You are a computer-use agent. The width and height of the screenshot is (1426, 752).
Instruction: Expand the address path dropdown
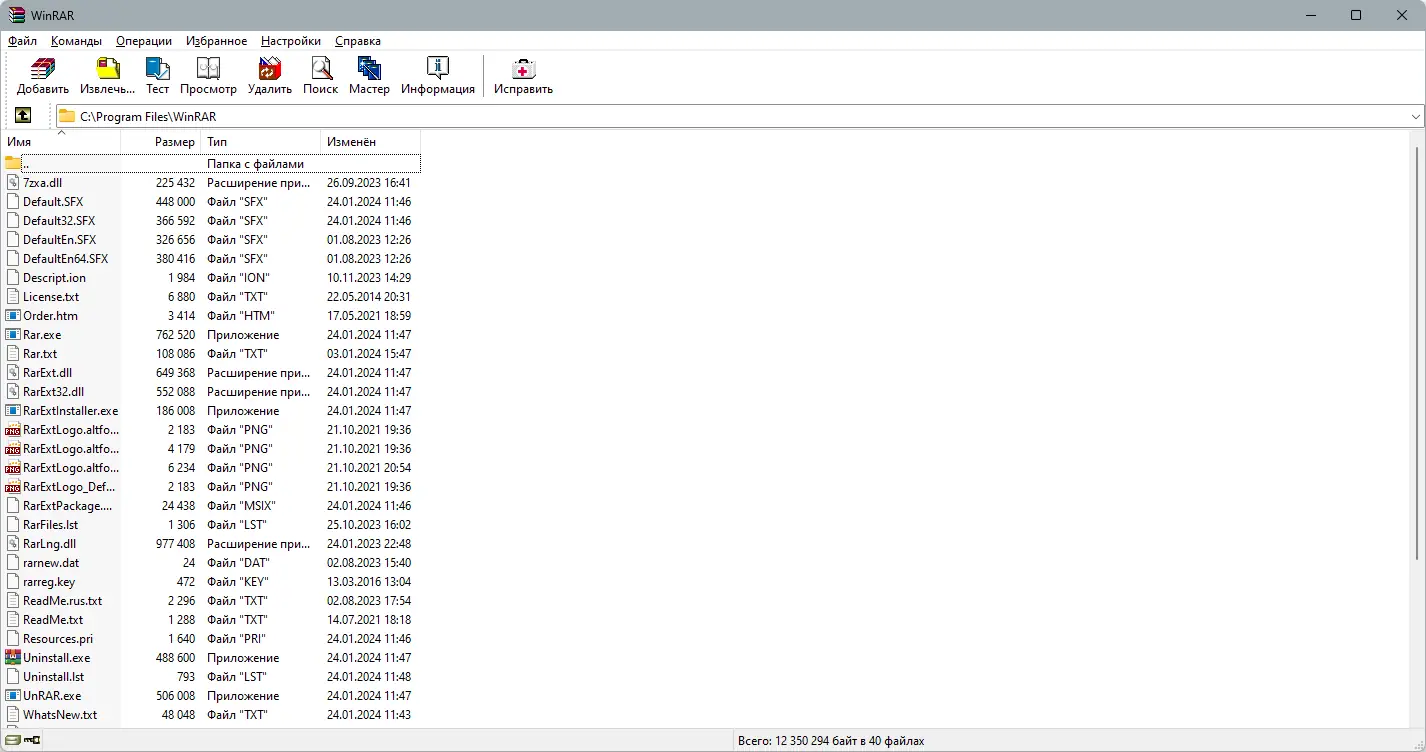[x=1415, y=116]
